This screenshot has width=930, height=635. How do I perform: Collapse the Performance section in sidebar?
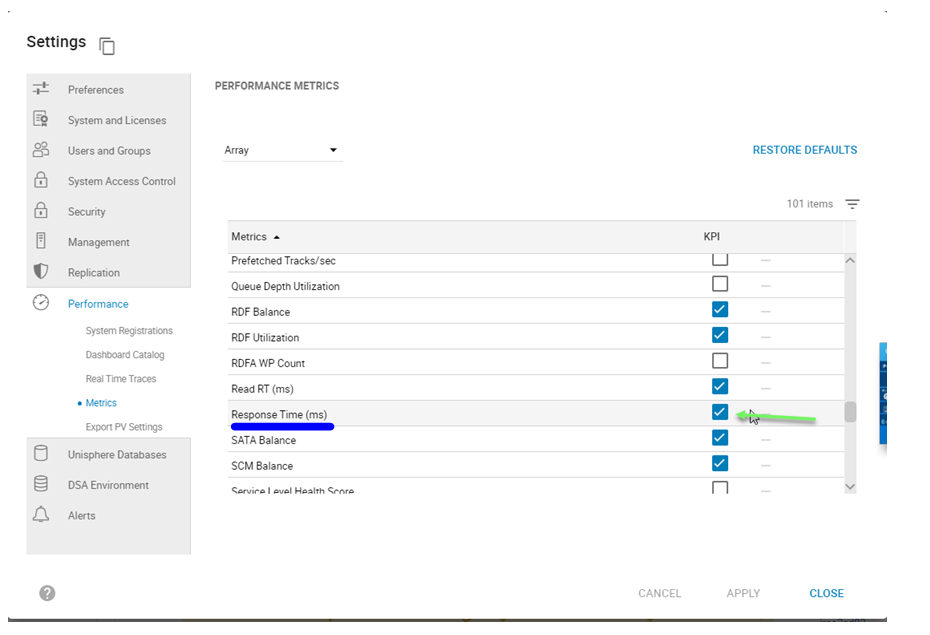point(98,304)
